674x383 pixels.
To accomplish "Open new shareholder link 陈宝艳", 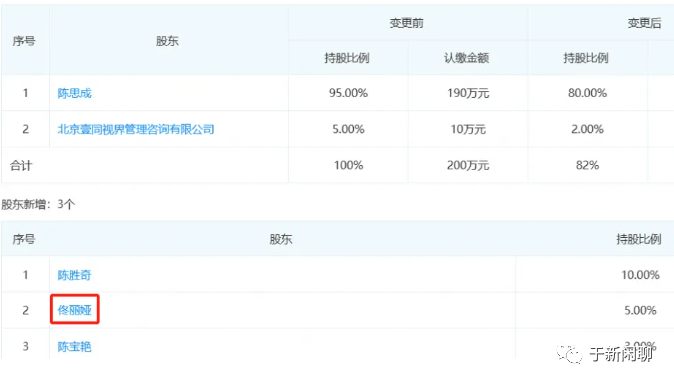I will (74, 346).
